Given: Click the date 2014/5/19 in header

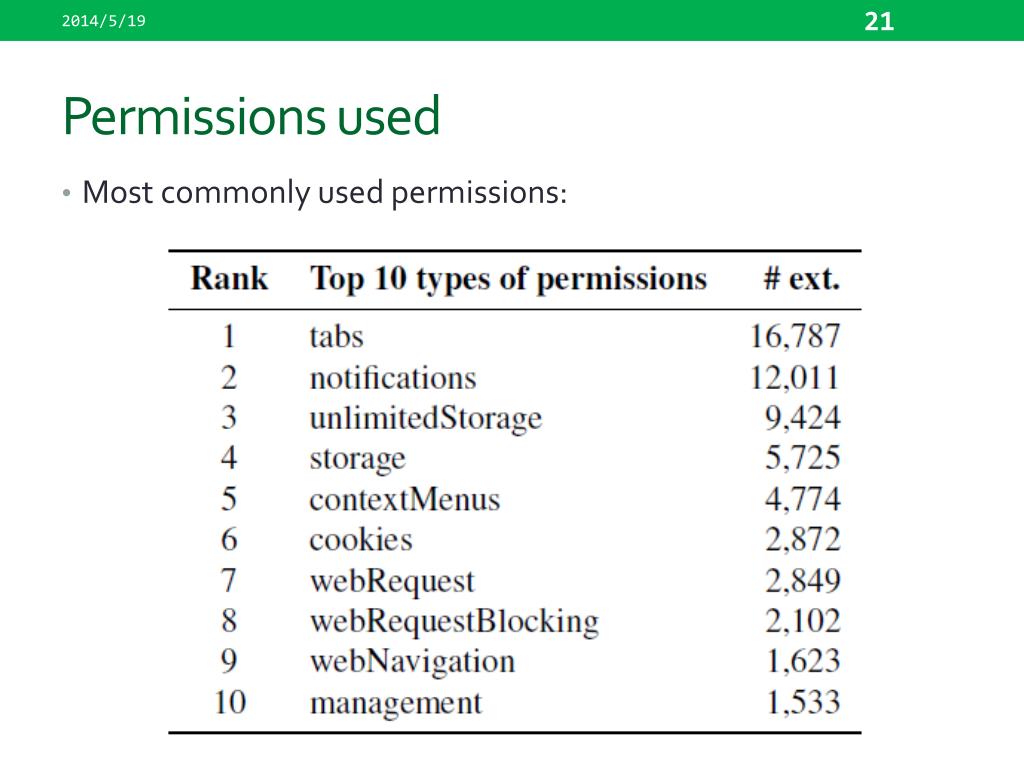Looking at the screenshot, I should (104, 21).
